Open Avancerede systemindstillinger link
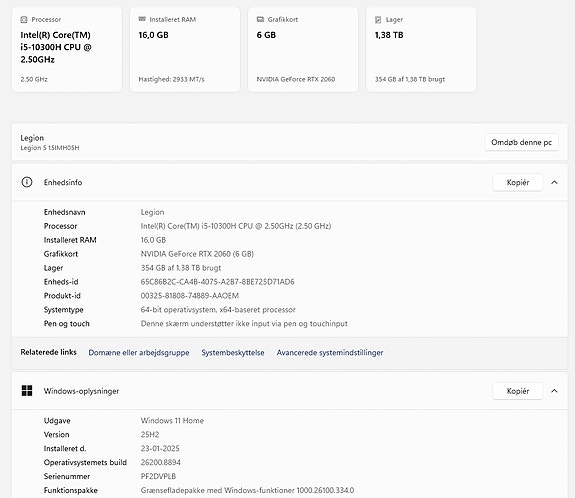575x498 pixels. (x=330, y=352)
